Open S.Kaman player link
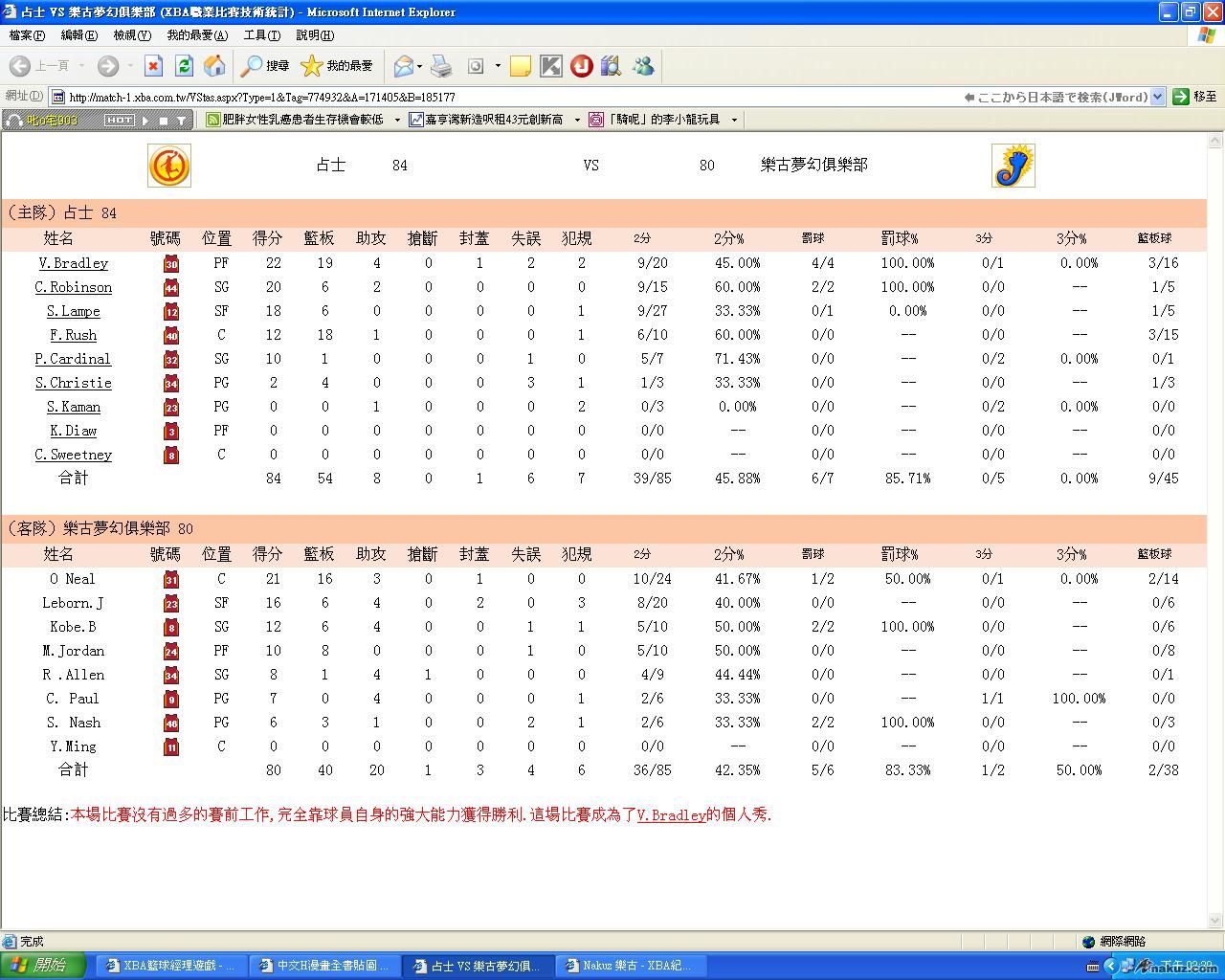The width and height of the screenshot is (1225, 980). point(74,407)
